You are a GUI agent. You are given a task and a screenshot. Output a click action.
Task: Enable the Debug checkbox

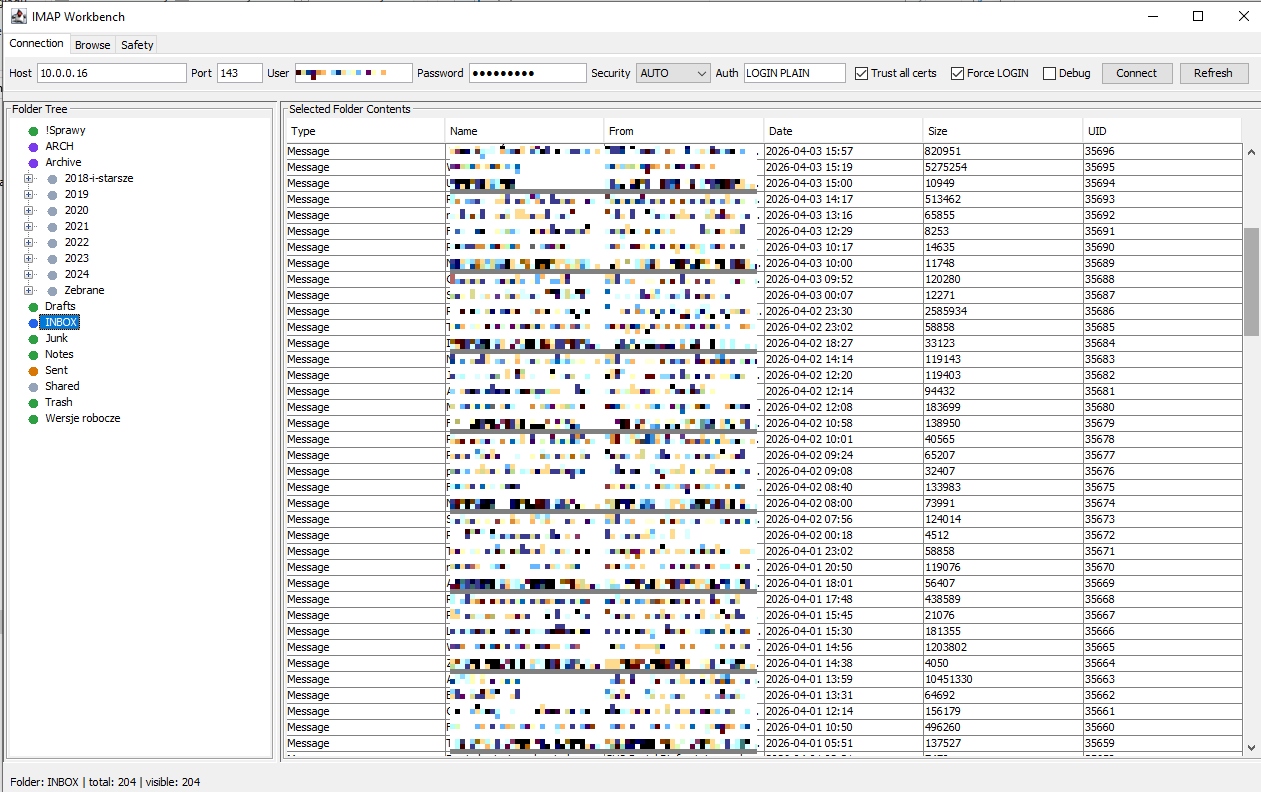[x=1049, y=73]
